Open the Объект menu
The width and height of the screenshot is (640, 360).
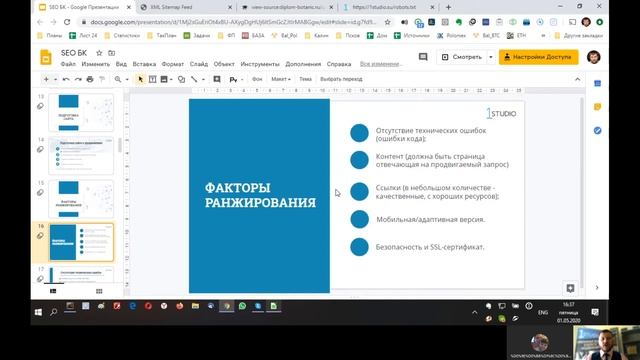pyautogui.click(x=224, y=64)
